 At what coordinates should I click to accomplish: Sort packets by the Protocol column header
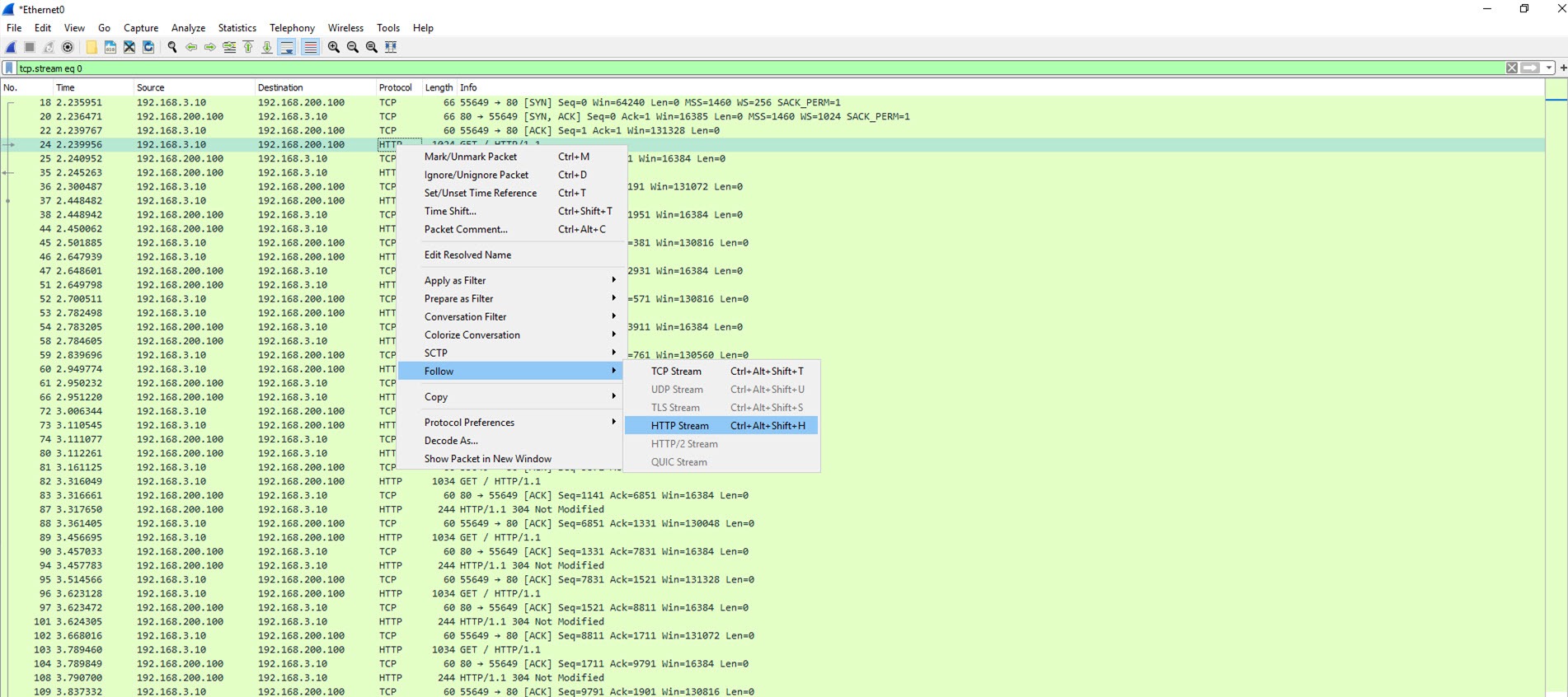[x=398, y=87]
